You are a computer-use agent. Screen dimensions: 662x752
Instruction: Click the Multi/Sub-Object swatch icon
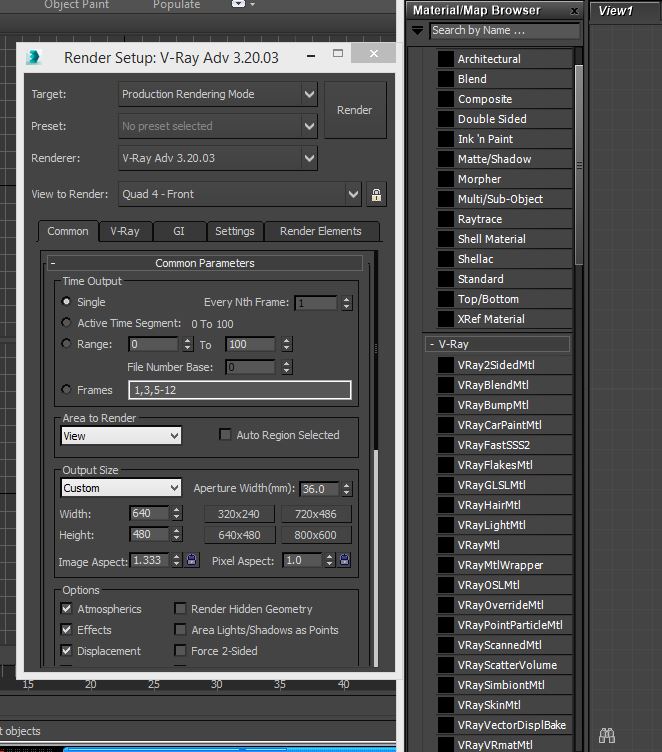(x=446, y=199)
